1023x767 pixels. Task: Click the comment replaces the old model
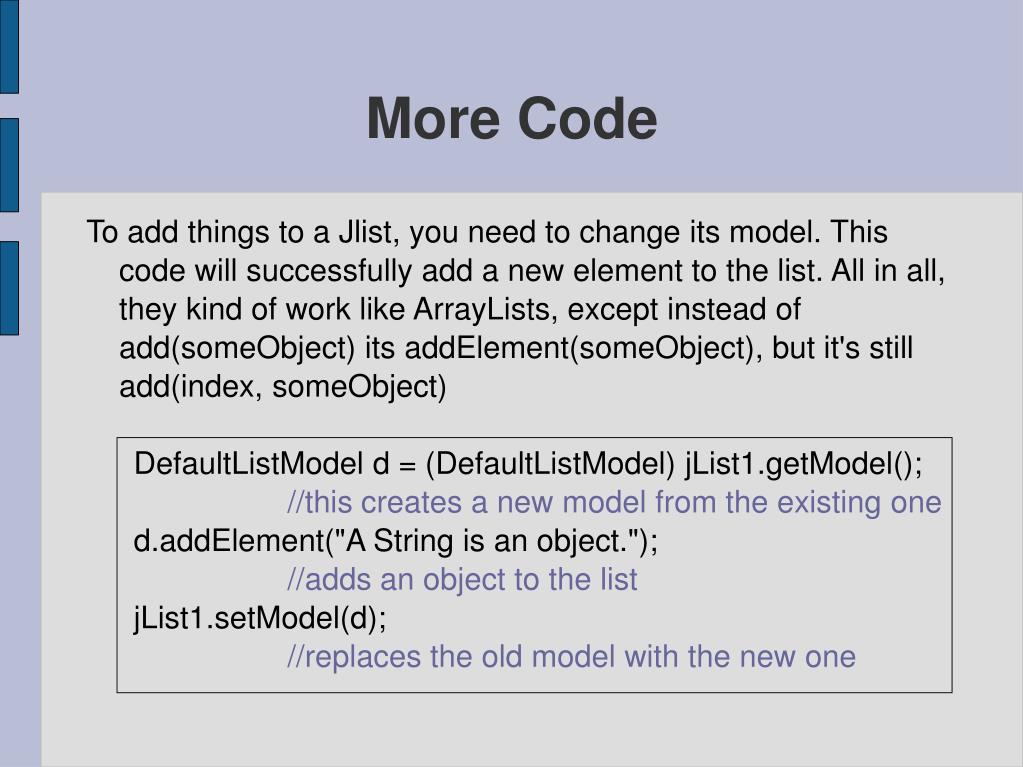571,656
